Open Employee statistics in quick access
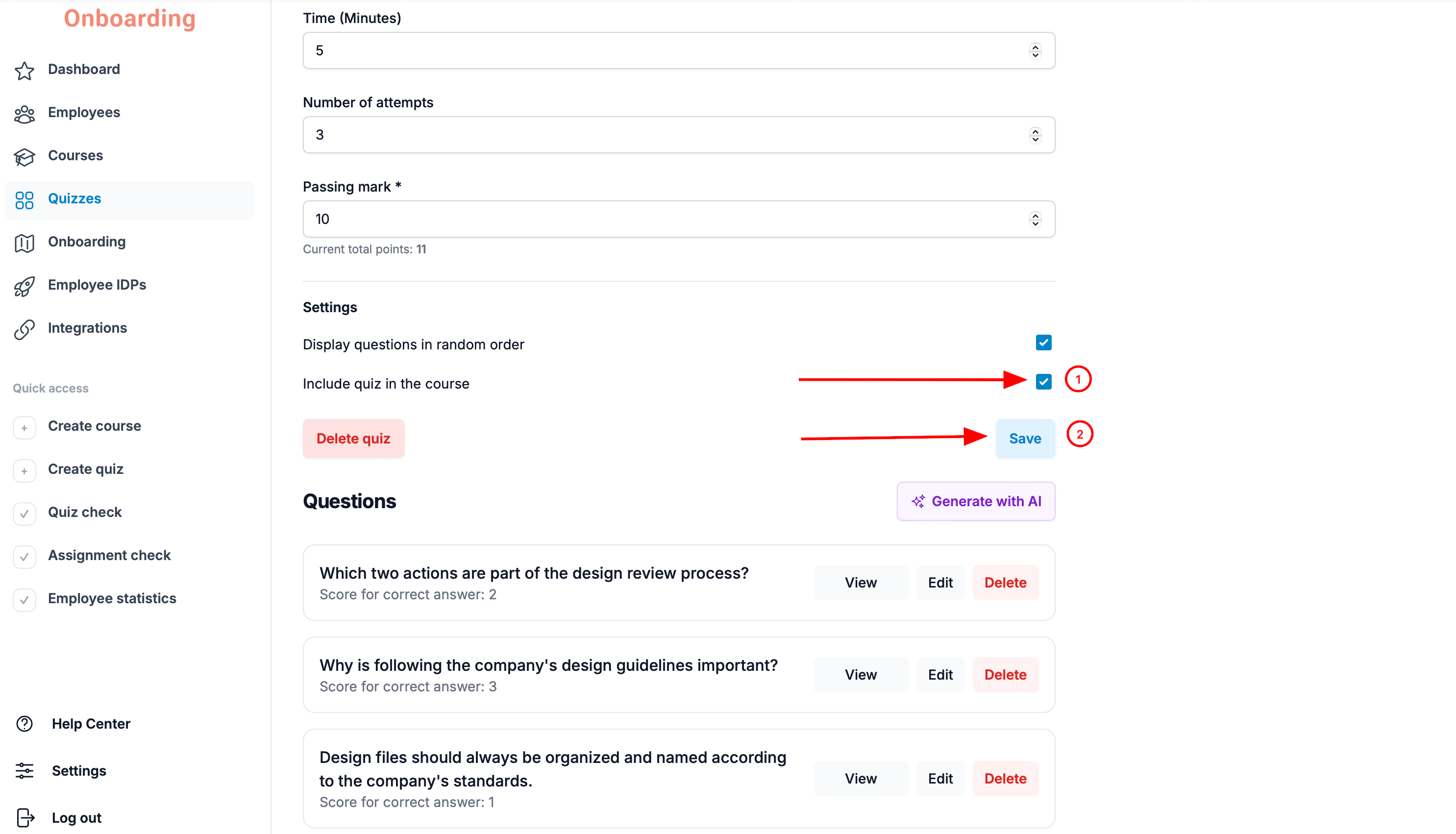Screen dimensions: 1456x834 112,598
